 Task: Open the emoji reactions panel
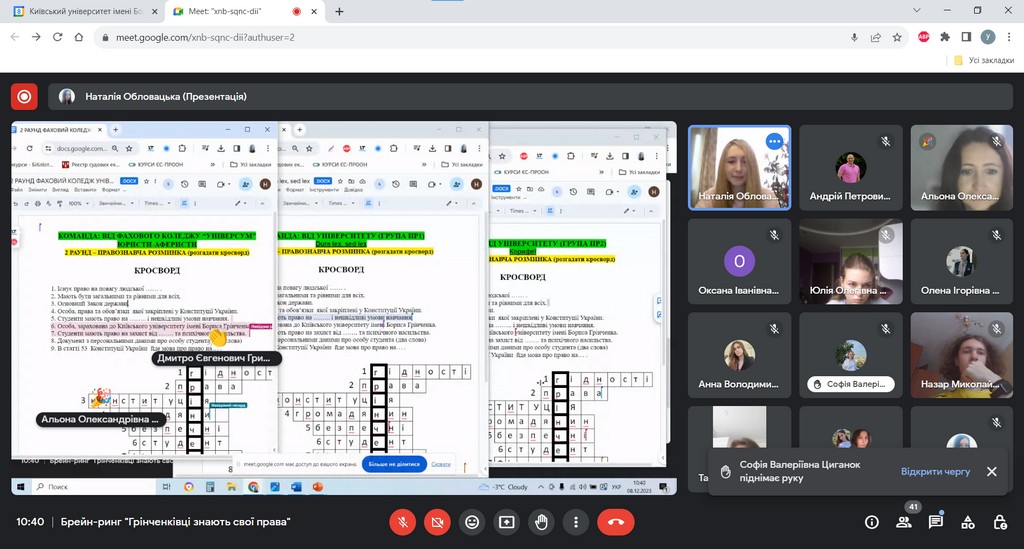[x=472, y=522]
